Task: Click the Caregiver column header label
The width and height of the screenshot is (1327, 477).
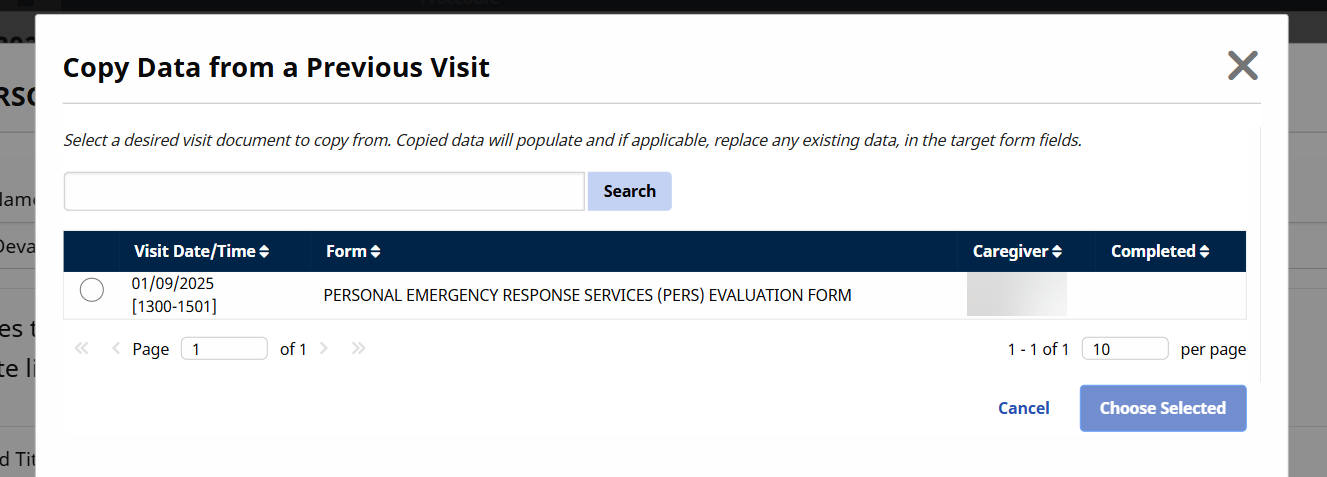Action: coord(1010,252)
